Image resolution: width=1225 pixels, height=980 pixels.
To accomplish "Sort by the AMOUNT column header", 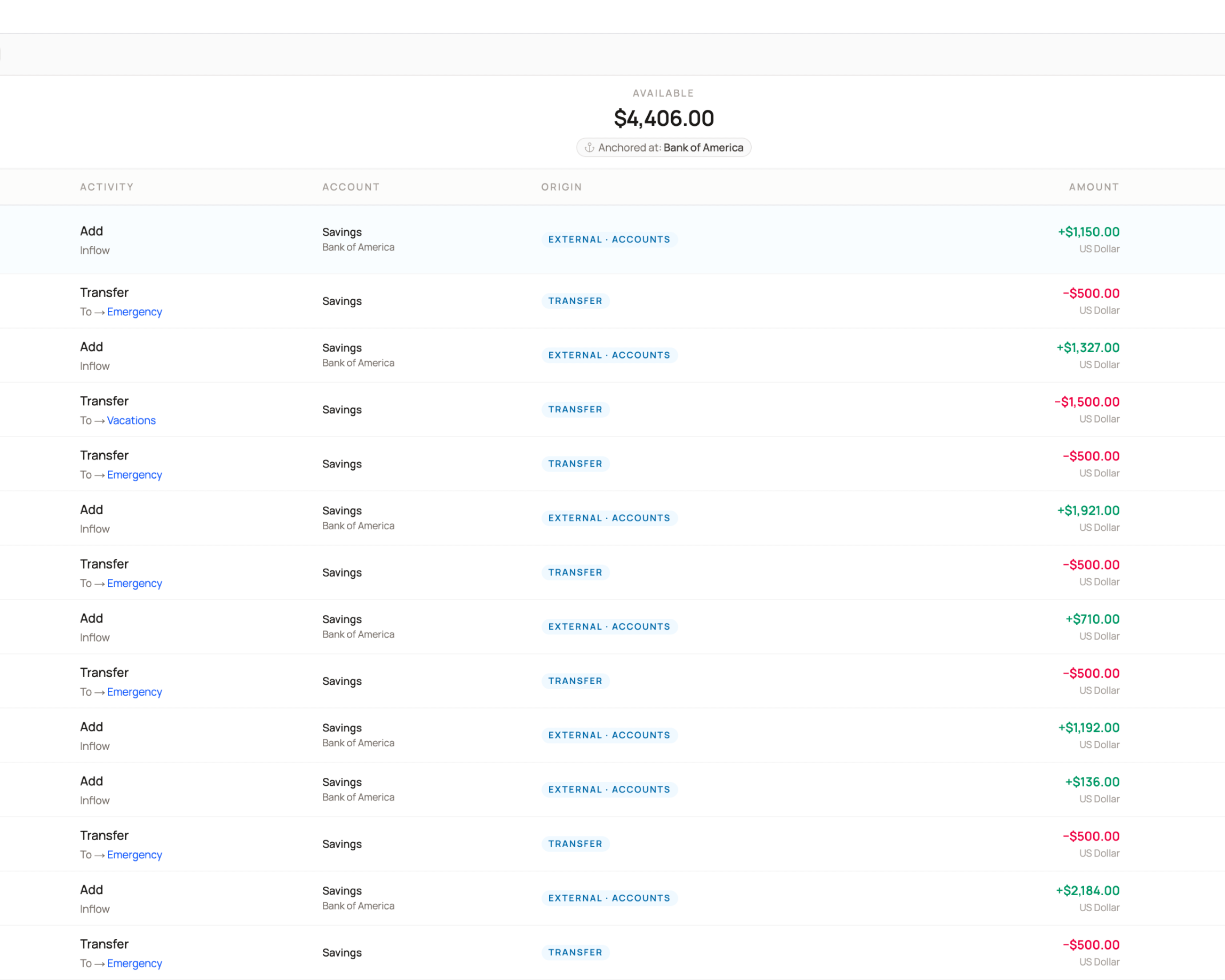I will click(1093, 186).
